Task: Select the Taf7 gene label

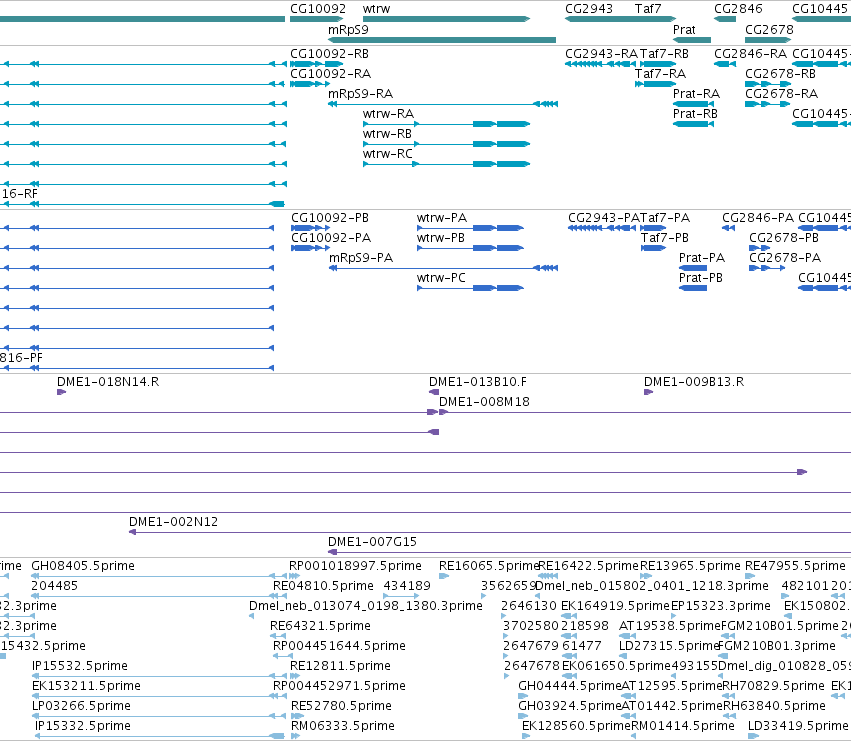Action: tap(647, 9)
